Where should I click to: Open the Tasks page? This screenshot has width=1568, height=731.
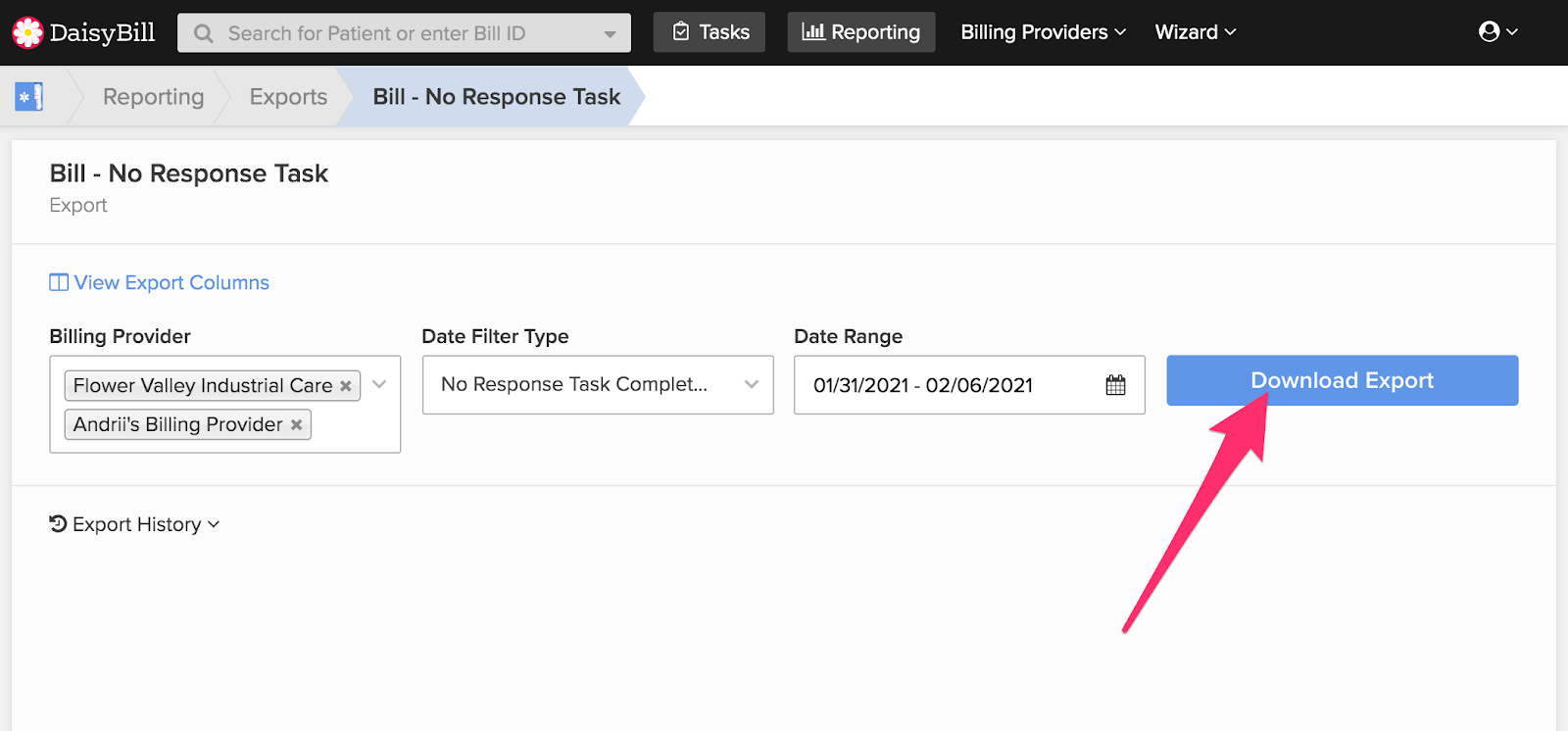coord(710,32)
